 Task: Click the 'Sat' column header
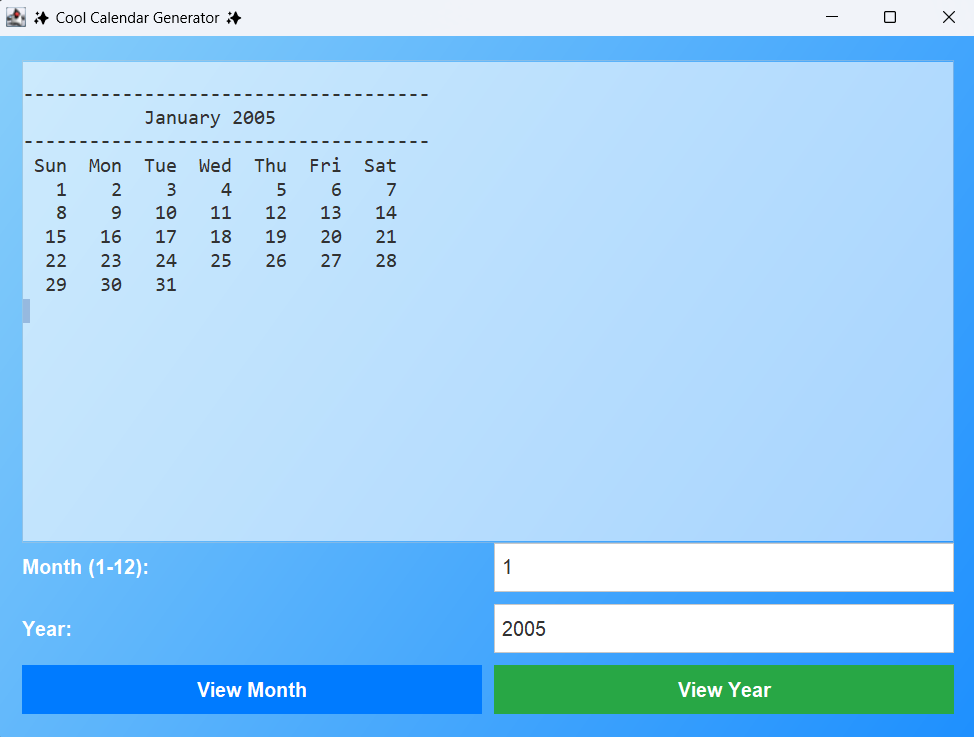pyautogui.click(x=380, y=166)
